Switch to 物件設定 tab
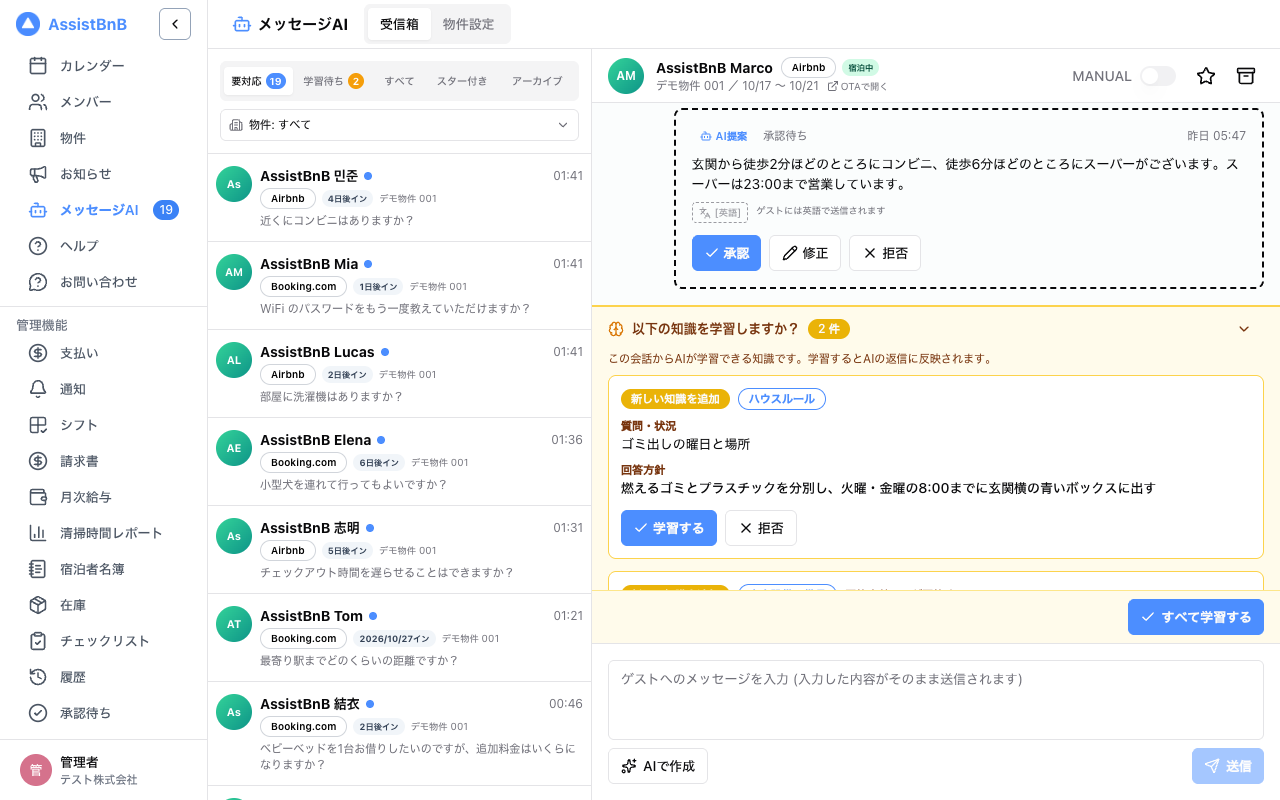The image size is (1280, 800). coord(468,24)
